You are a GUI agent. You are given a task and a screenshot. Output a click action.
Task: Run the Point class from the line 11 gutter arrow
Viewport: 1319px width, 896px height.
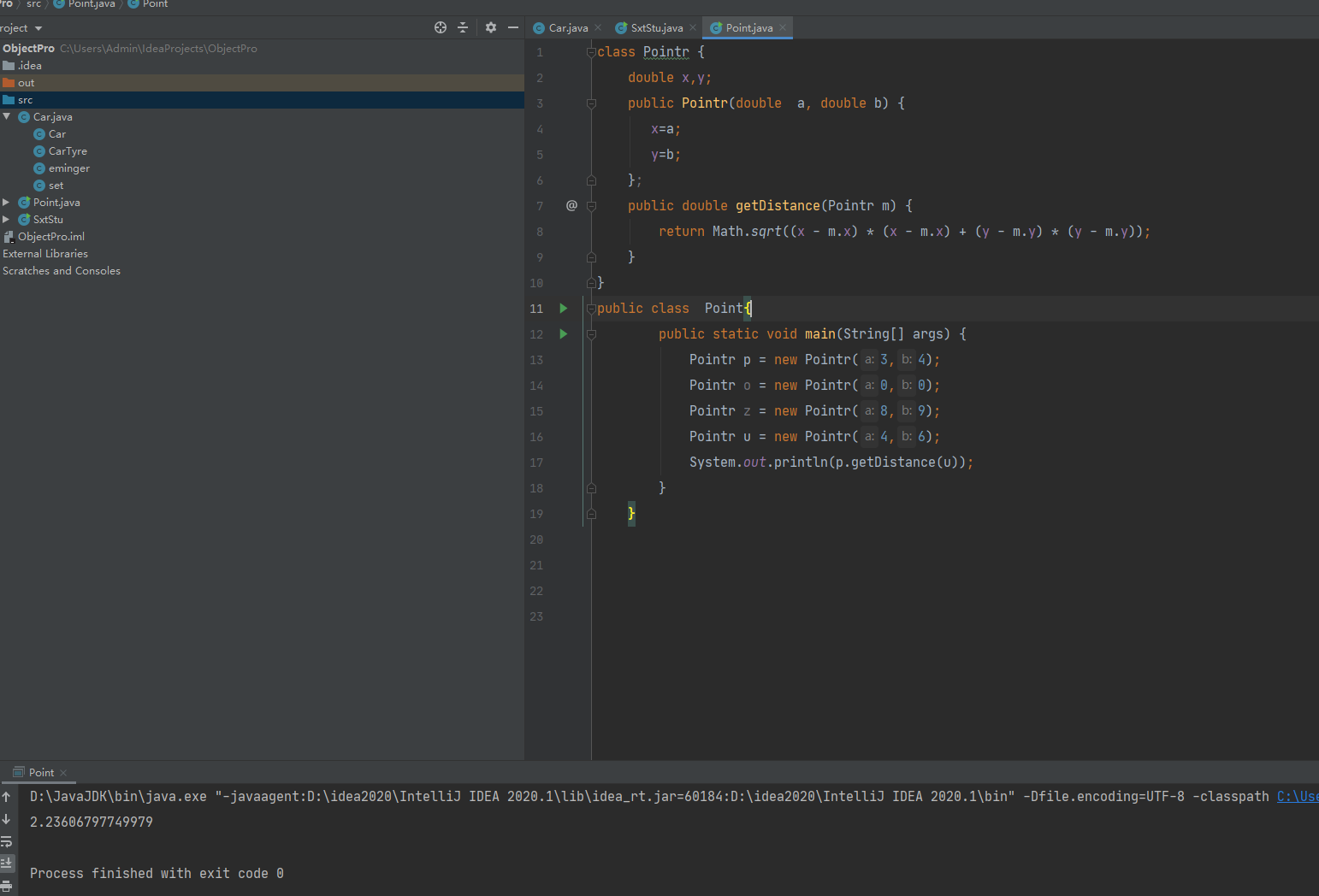click(x=564, y=308)
